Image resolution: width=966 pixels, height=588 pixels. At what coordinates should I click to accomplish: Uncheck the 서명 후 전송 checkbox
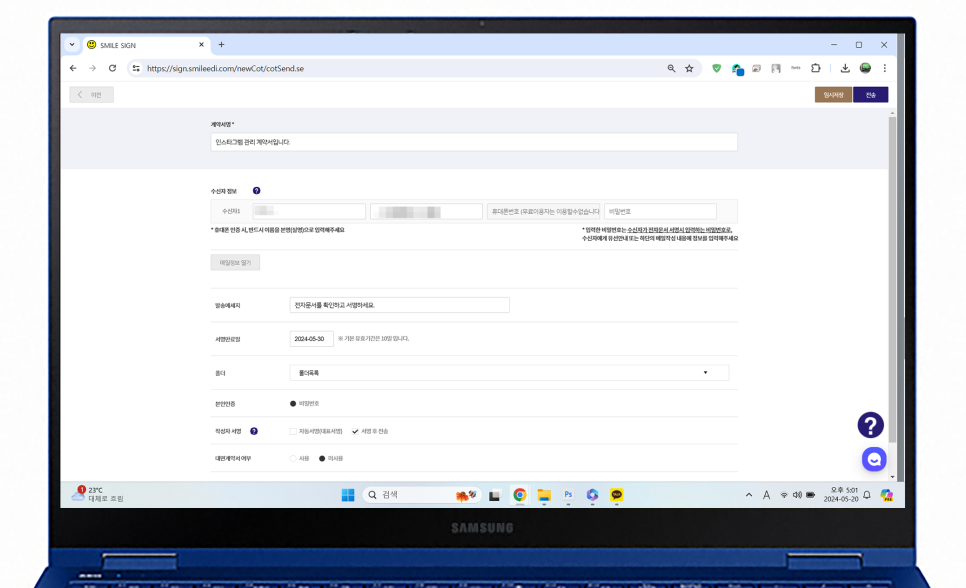pyautogui.click(x=355, y=431)
